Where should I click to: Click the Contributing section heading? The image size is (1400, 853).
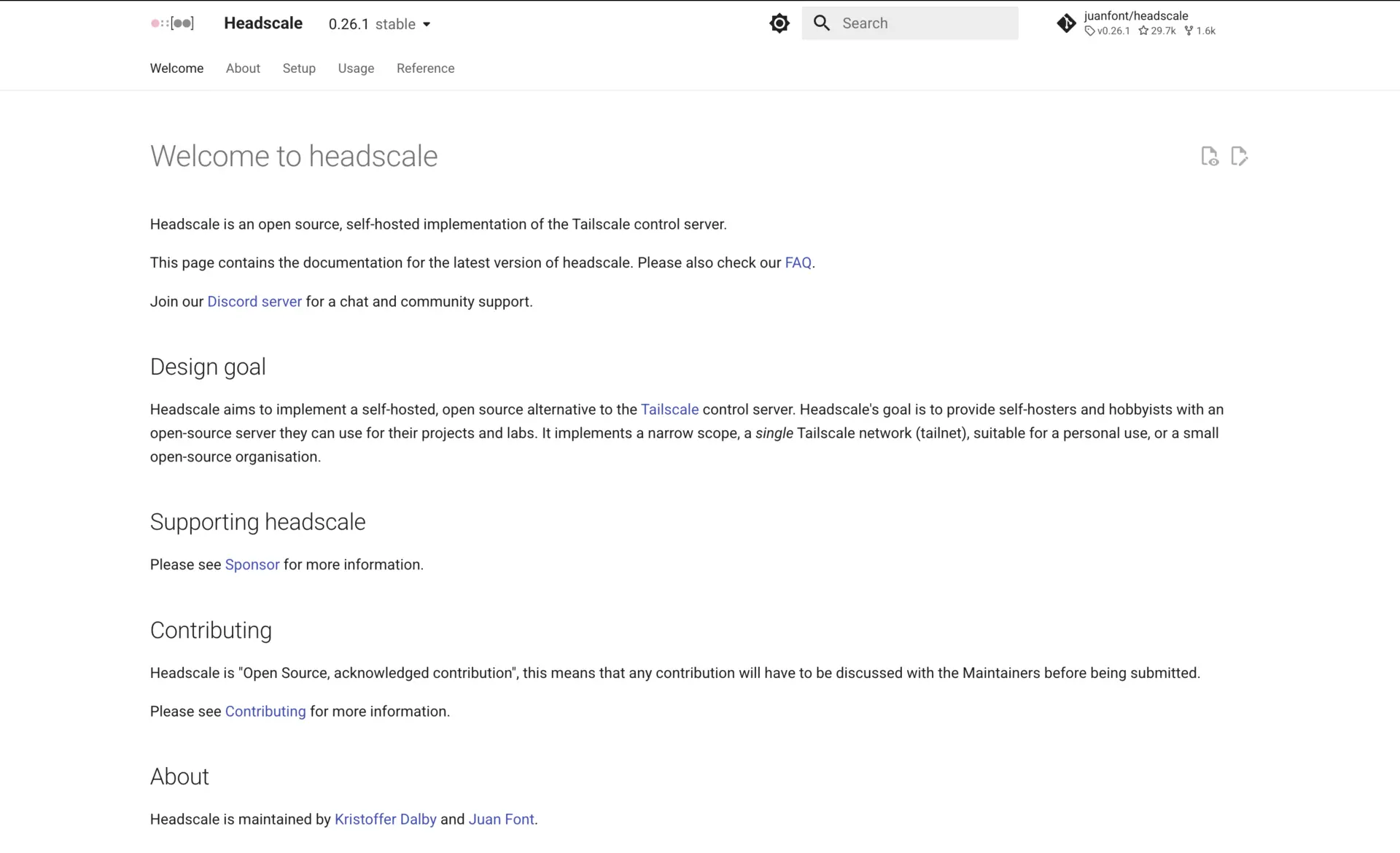211,631
